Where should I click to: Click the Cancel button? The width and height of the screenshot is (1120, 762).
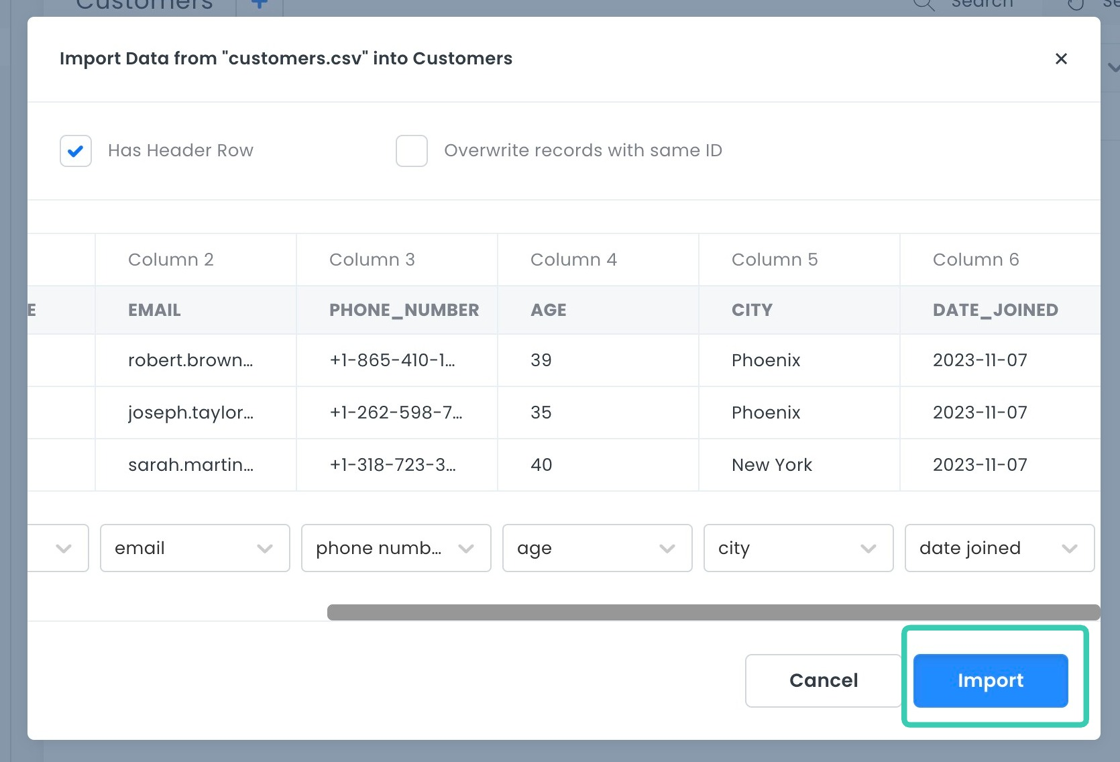[x=823, y=680]
